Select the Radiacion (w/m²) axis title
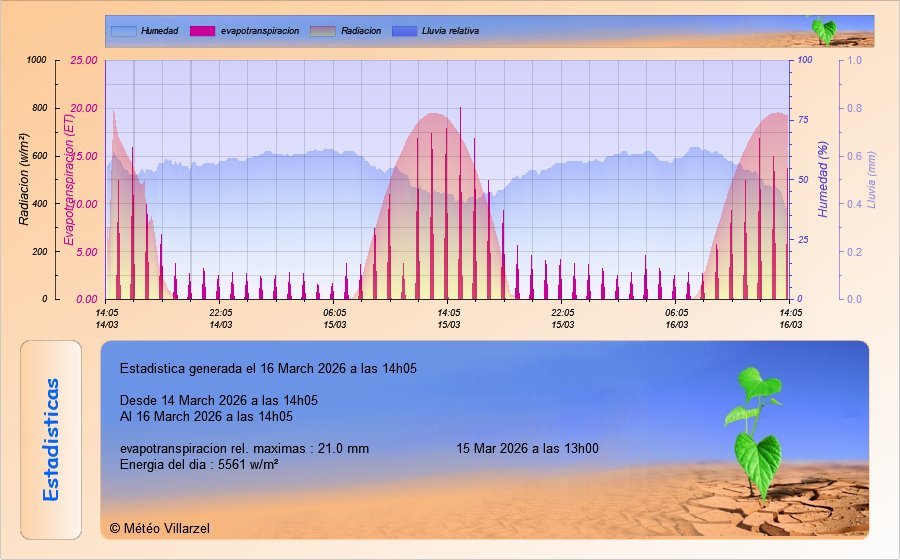 tap(24, 179)
